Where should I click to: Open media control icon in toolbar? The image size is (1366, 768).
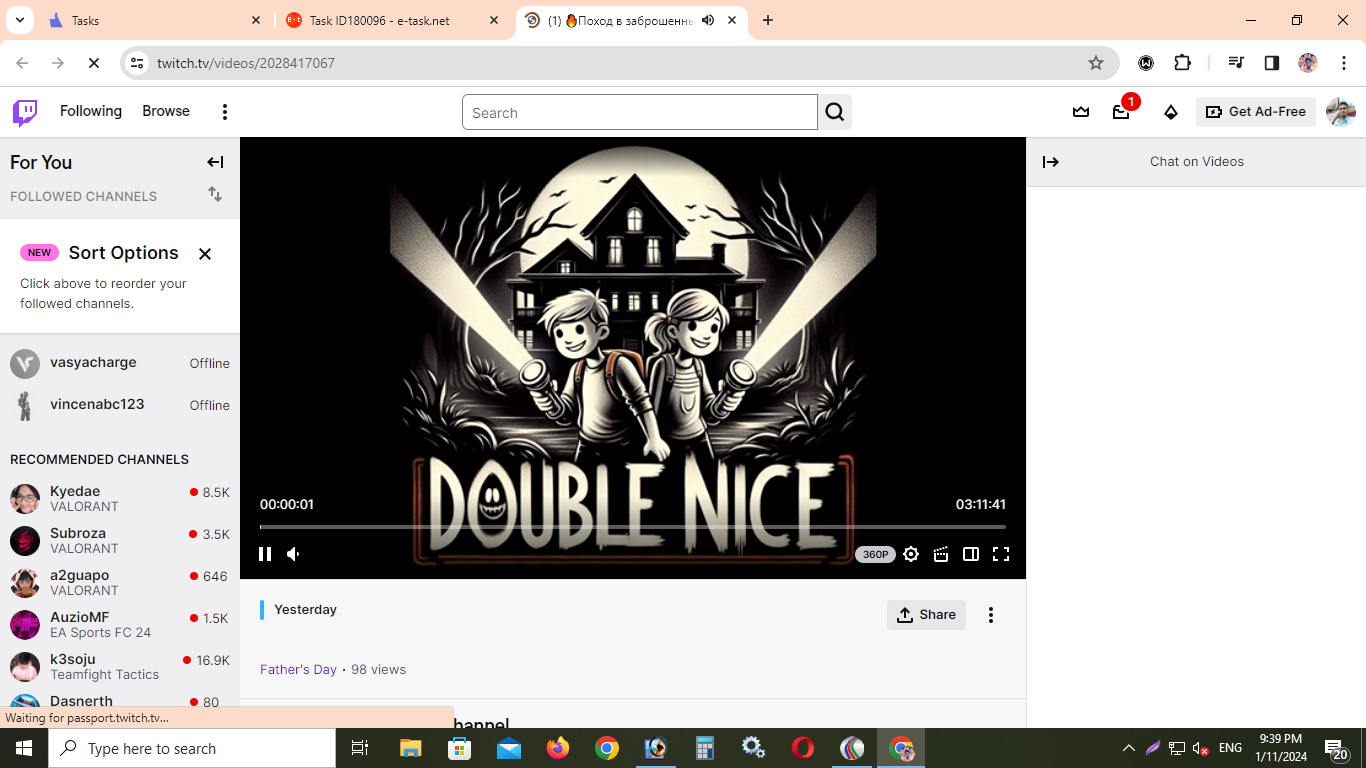1236,63
